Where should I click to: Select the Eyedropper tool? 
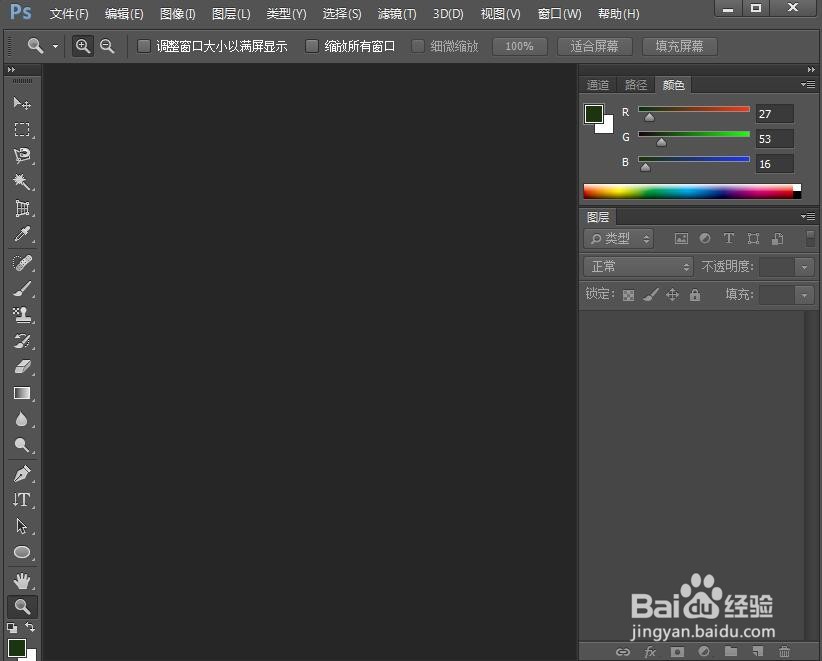(x=21, y=234)
